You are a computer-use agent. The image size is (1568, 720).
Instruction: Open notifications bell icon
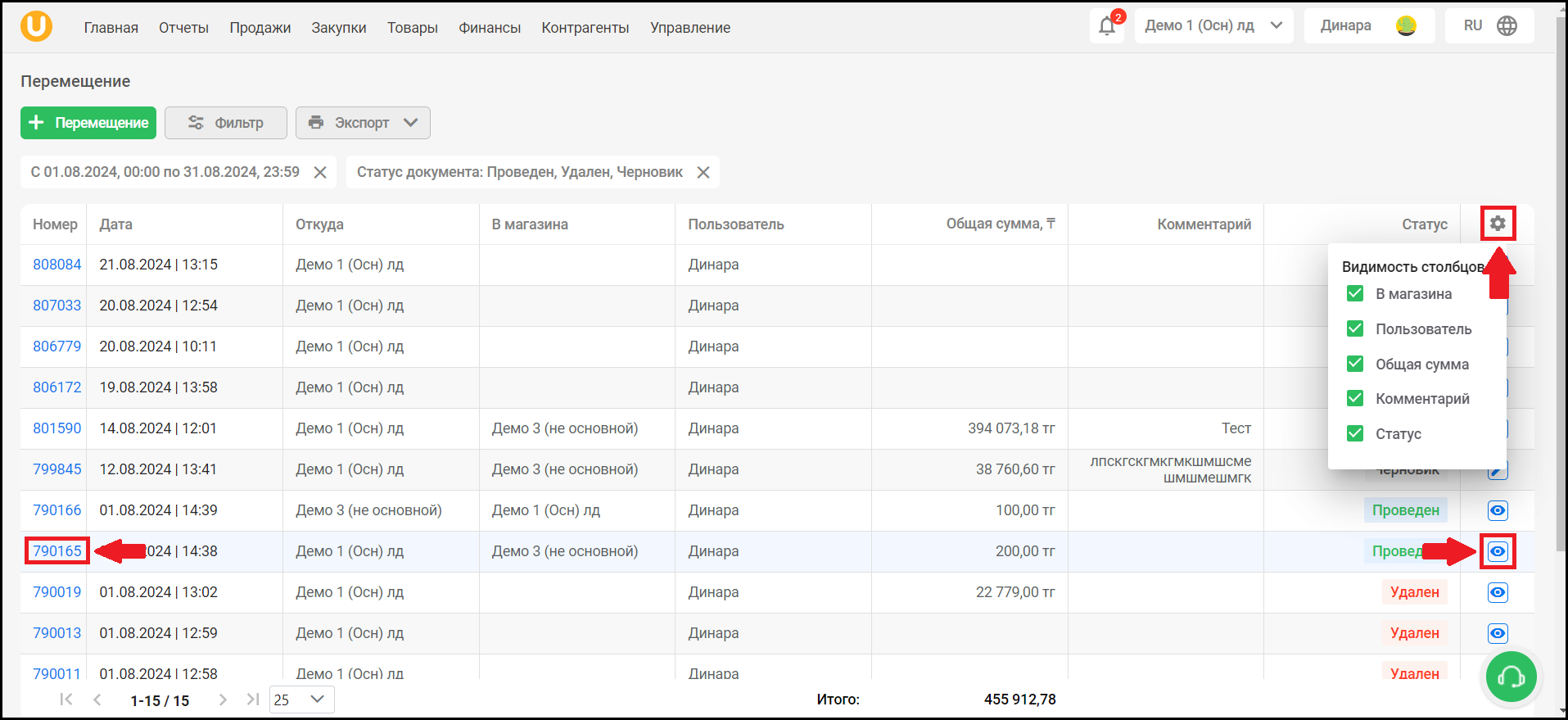tap(1107, 25)
